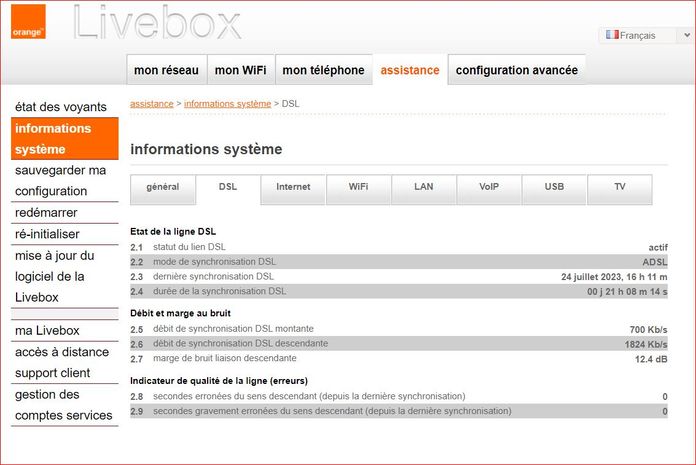This screenshot has width=696, height=465.
Task: Click the actif status value
Action: [658, 248]
